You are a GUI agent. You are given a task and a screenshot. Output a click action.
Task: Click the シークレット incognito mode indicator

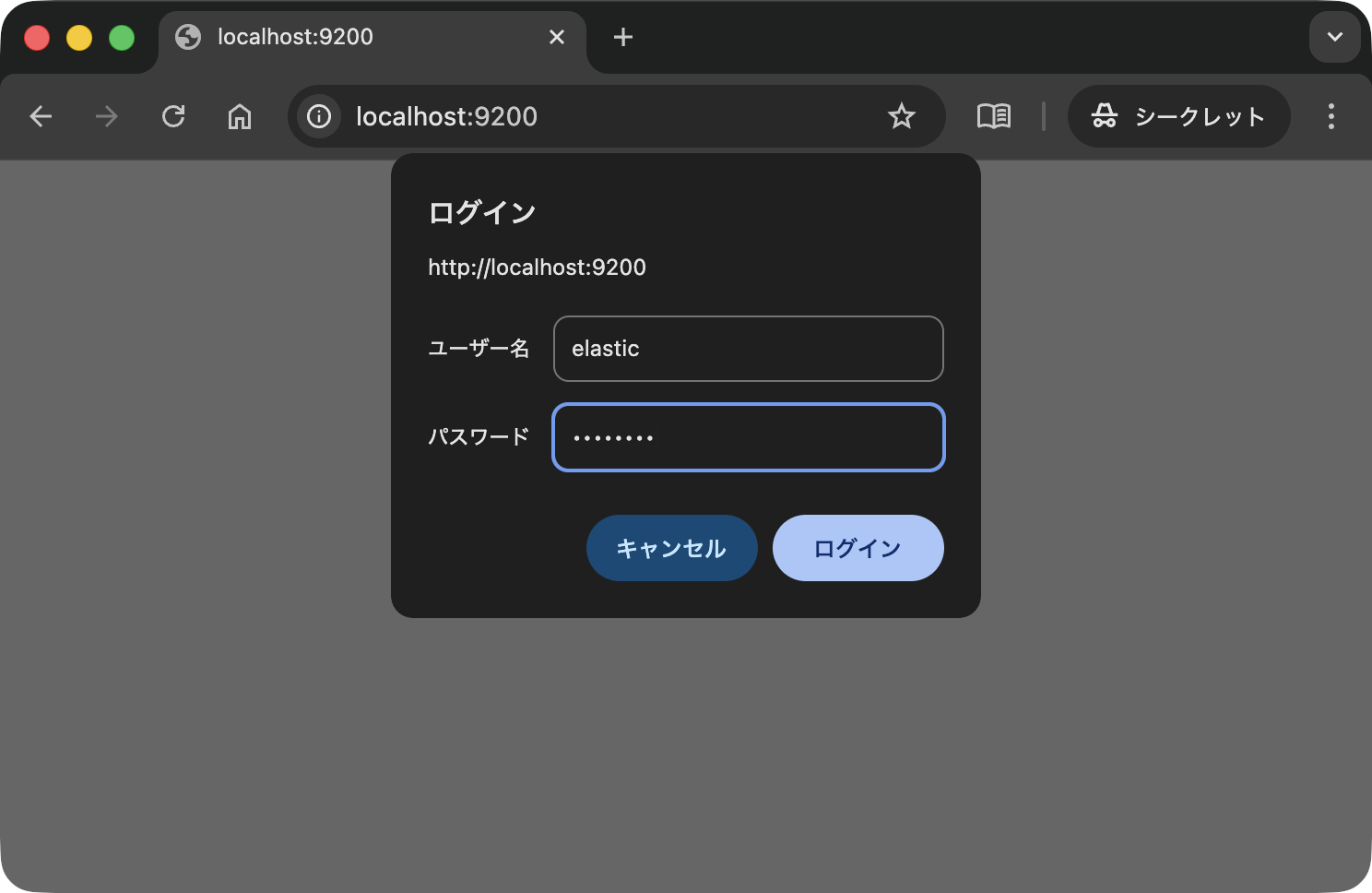(1179, 116)
